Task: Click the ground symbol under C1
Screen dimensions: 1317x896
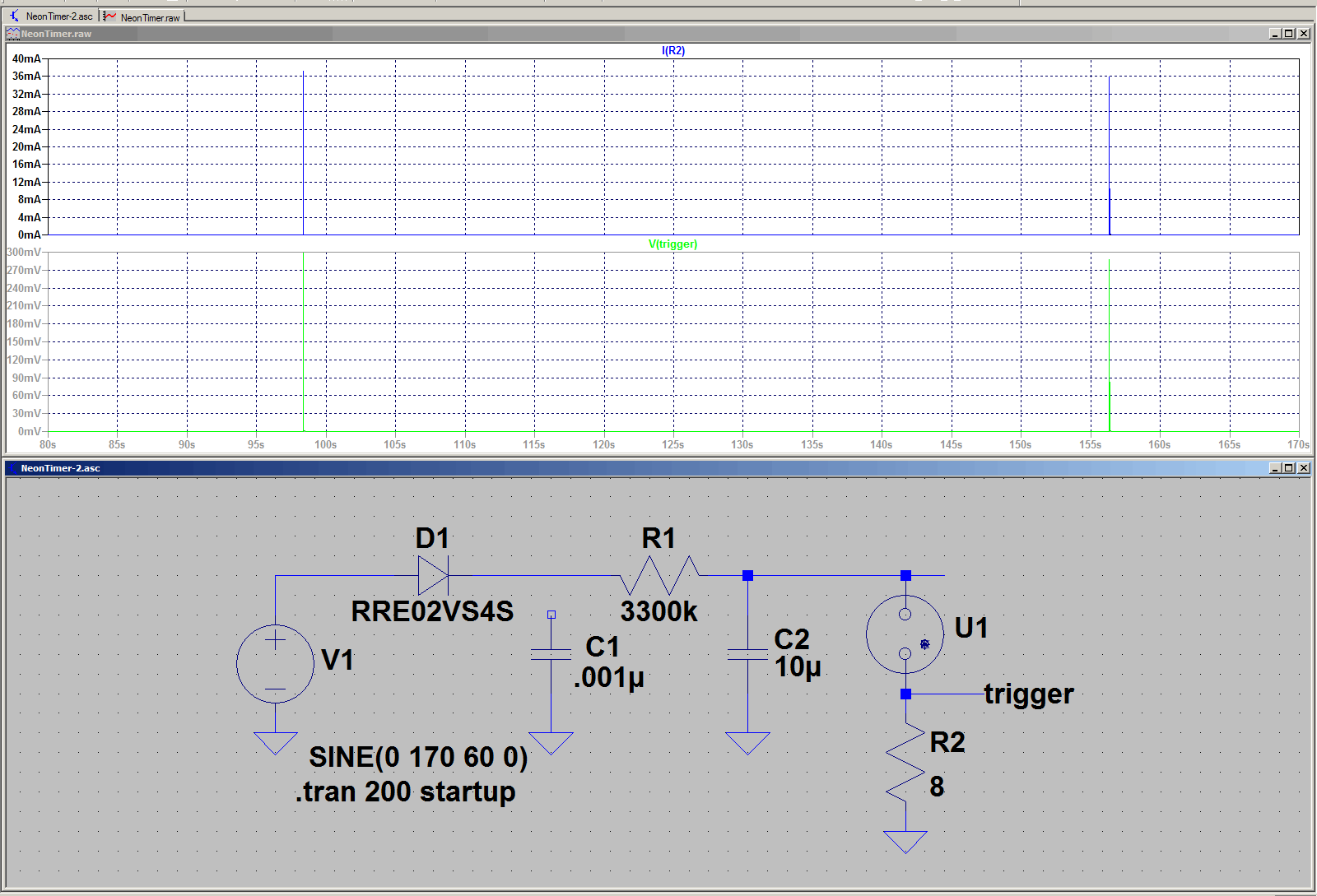Action: [551, 743]
